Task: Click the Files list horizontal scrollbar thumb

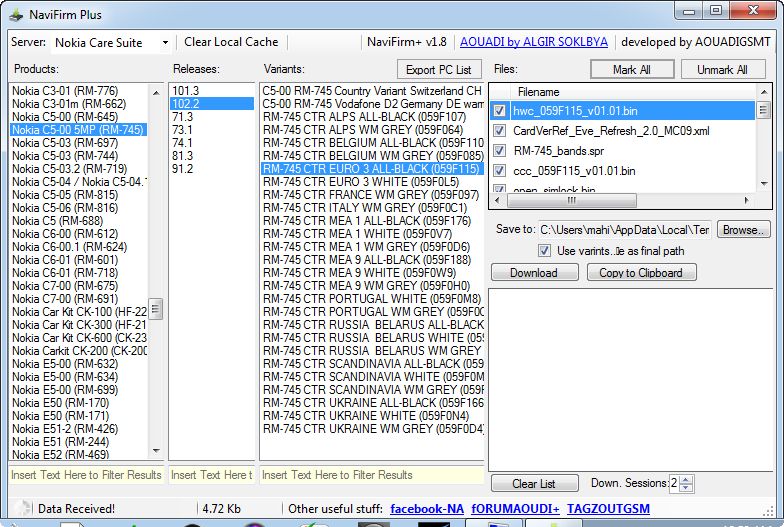Action: (572, 200)
